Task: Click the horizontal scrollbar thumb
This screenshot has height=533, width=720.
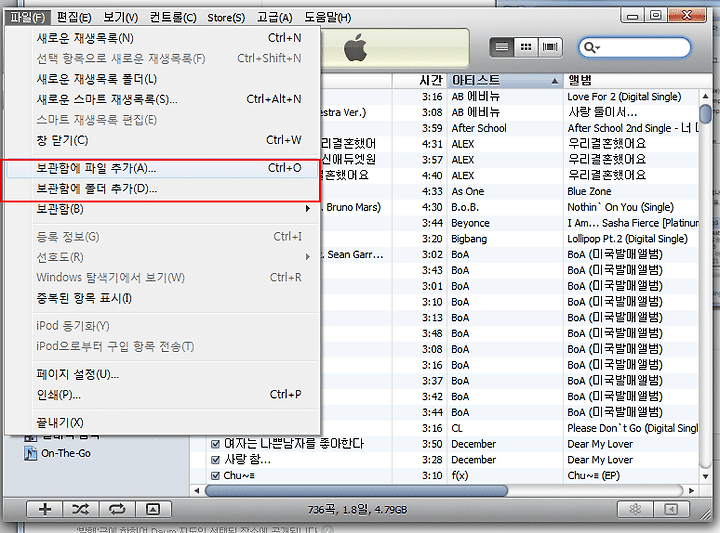Action: 356,491
